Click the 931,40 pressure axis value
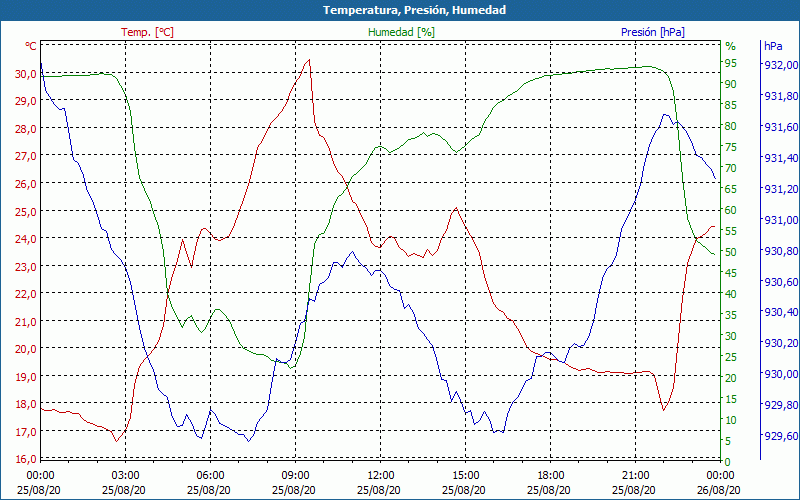The width and height of the screenshot is (800, 500). [779, 158]
